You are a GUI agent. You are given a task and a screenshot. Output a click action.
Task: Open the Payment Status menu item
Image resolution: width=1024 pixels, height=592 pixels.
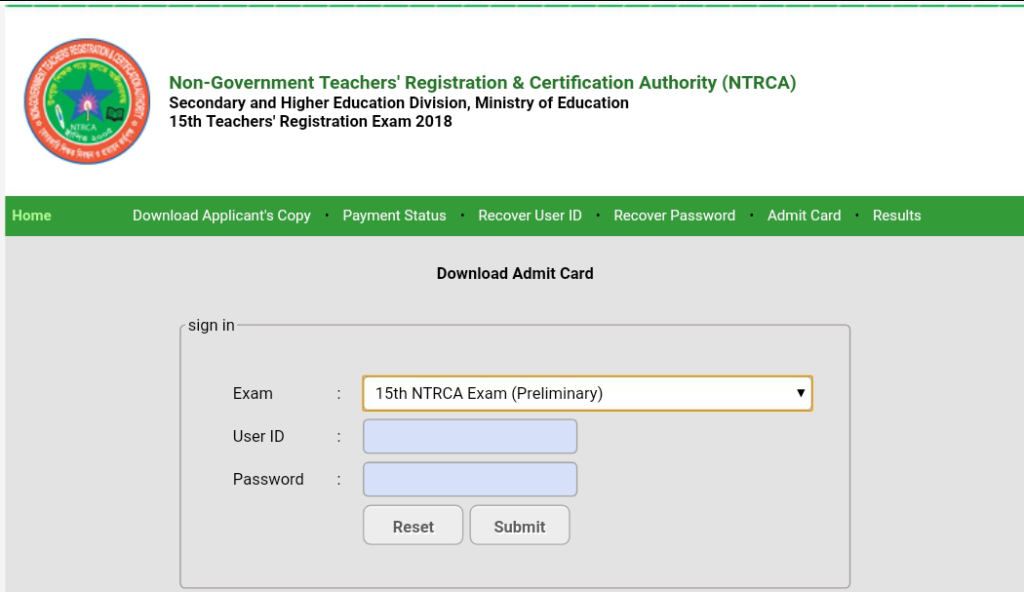pyautogui.click(x=394, y=215)
